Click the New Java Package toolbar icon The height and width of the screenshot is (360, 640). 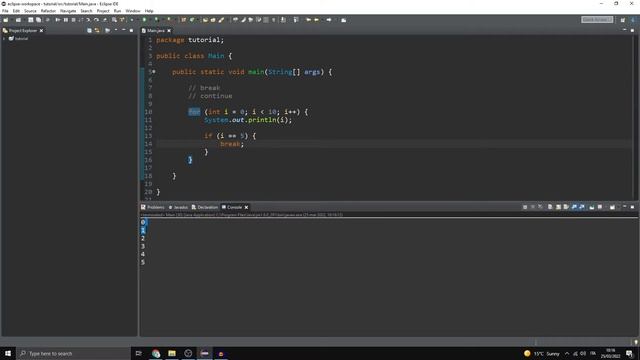(x=184, y=20)
